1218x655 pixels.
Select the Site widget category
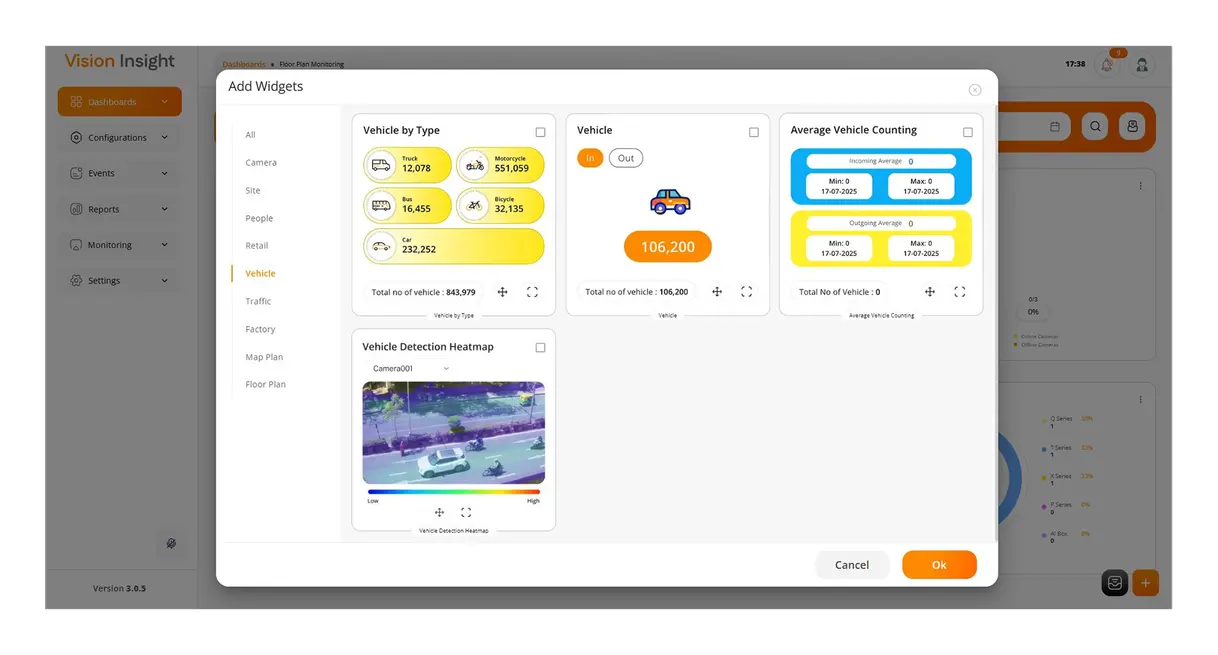pyautogui.click(x=253, y=190)
